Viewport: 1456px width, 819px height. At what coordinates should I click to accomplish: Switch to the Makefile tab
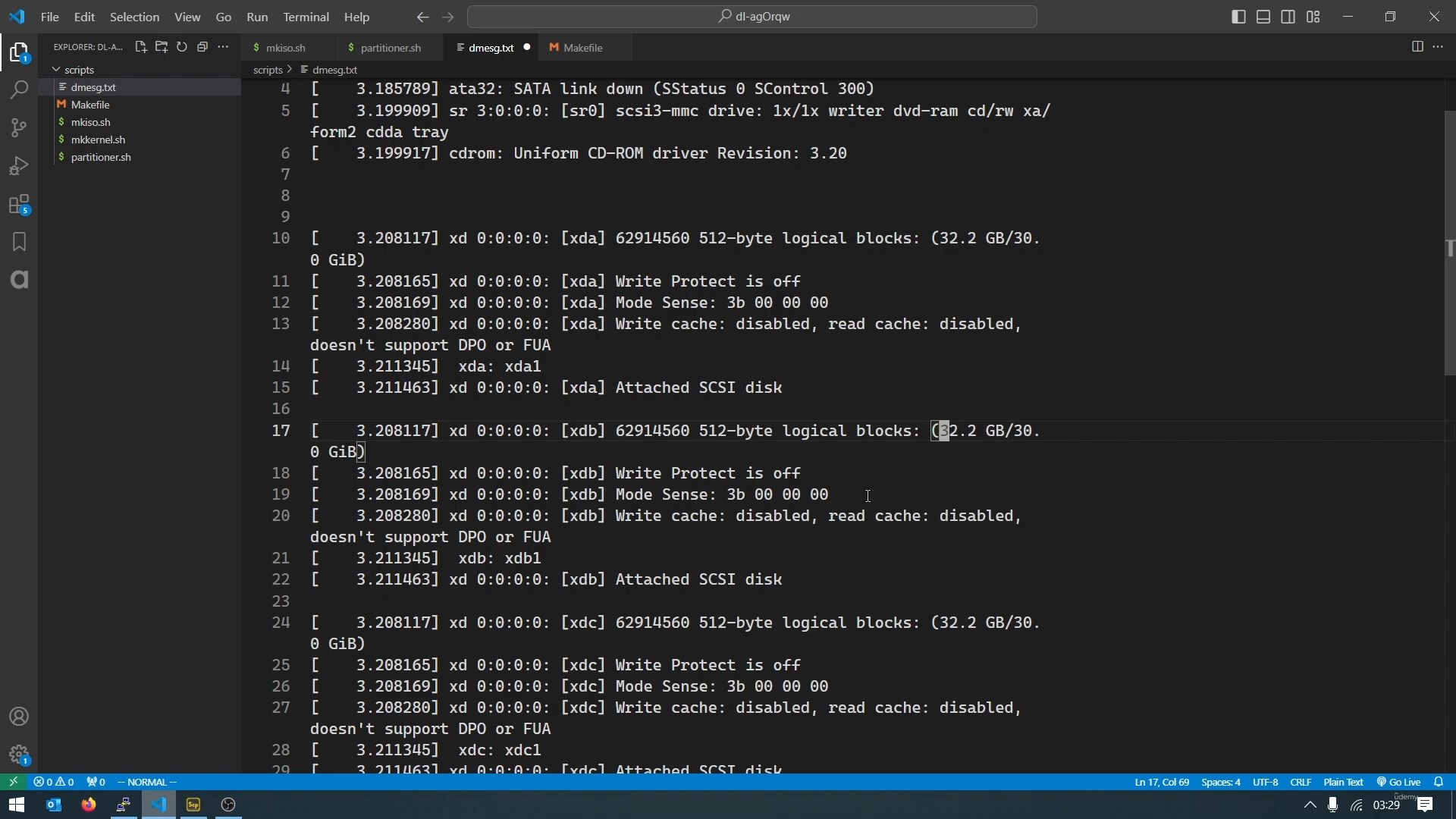585,47
